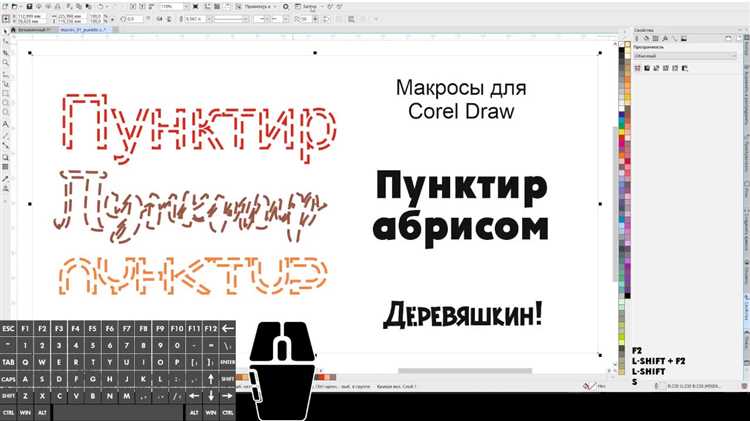The height and width of the screenshot is (421, 750).
Task: Mirror selection horizontally in property bar
Action: [x=160, y=19]
